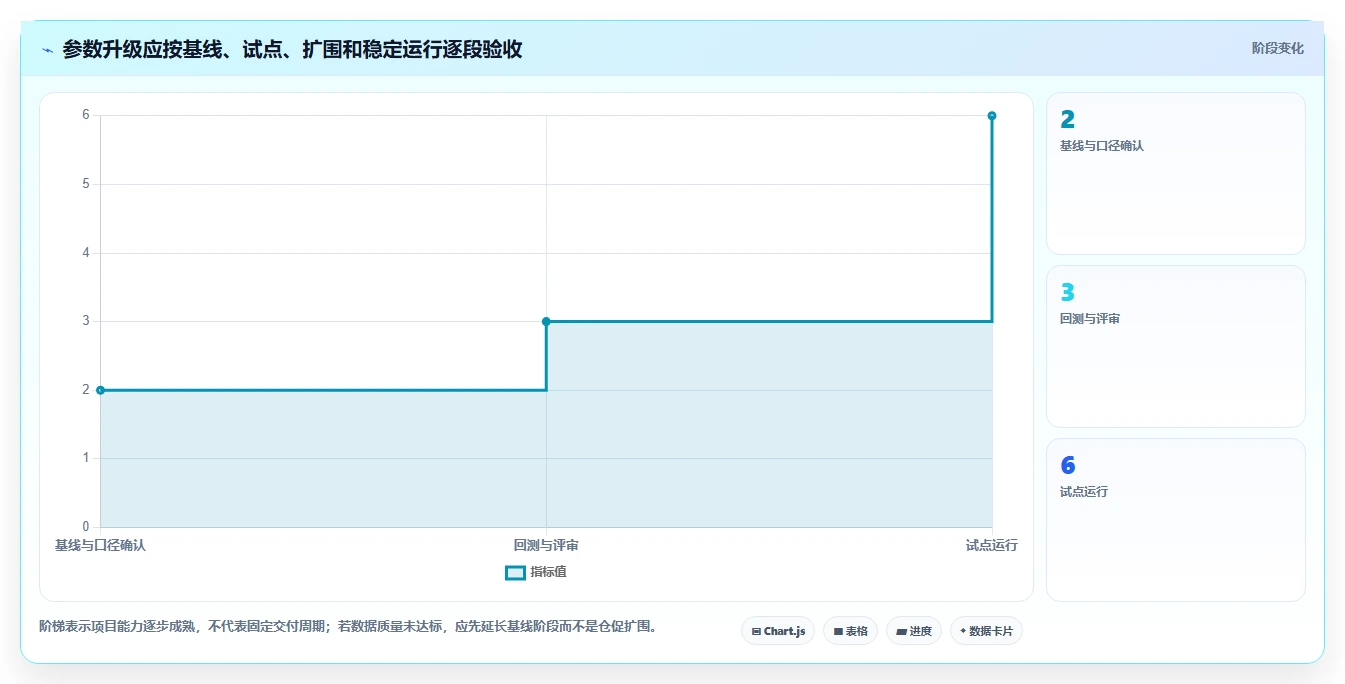The image size is (1345, 684).
Task: Click the data point at 基线与口径确认
Action: coord(100,390)
